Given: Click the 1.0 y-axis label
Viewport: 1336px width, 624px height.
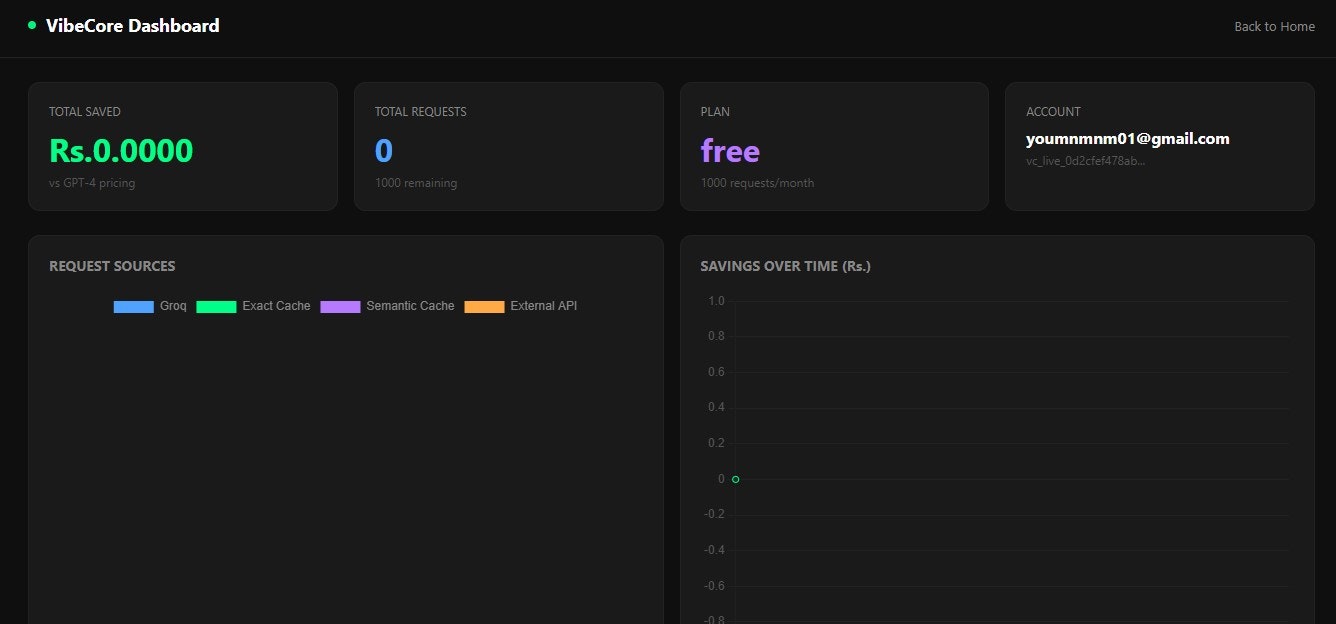Looking at the screenshot, I should click(716, 301).
